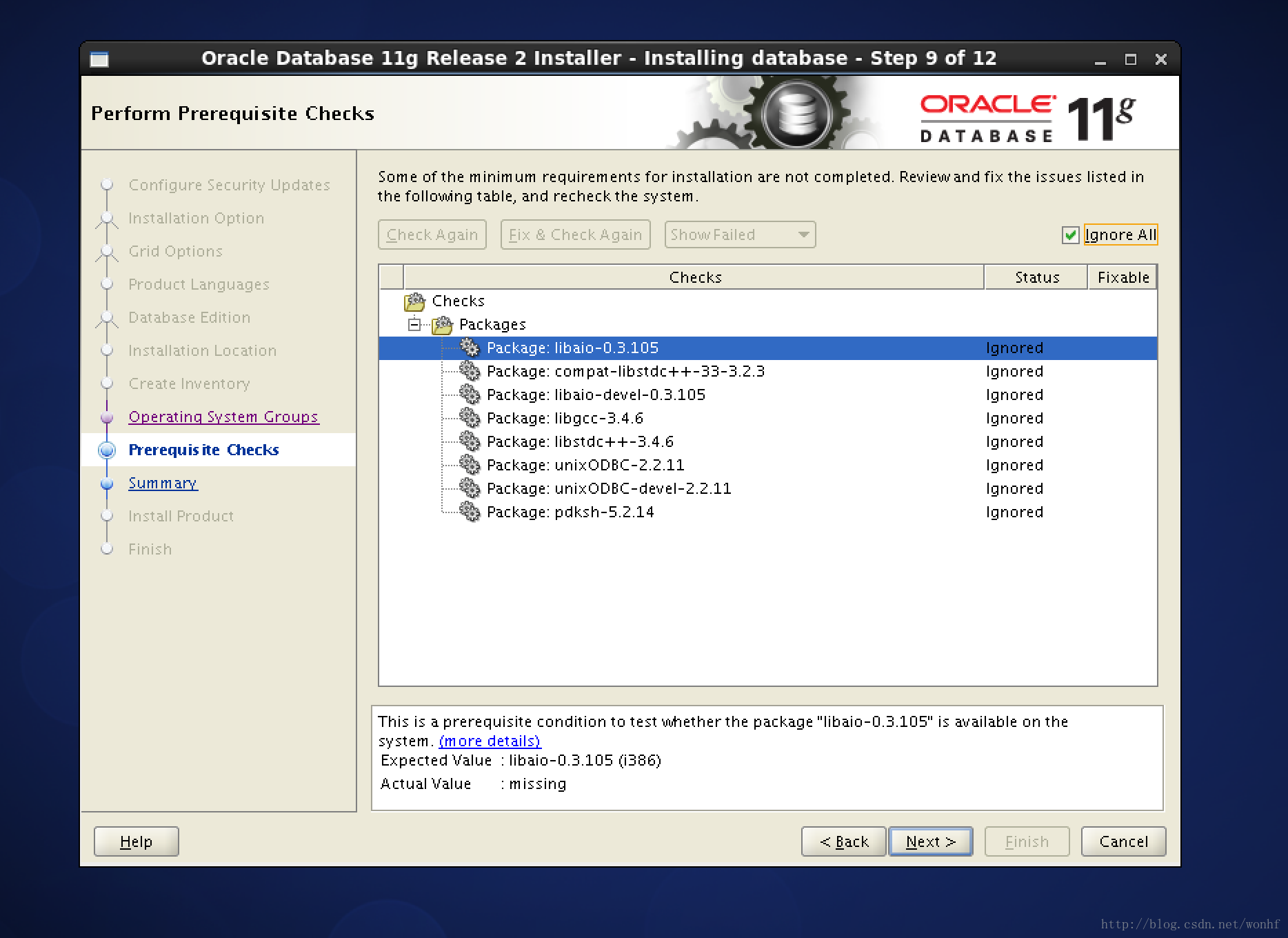Maximize the Oracle installer window
Viewport: 1288px width, 938px height.
pyautogui.click(x=1131, y=60)
